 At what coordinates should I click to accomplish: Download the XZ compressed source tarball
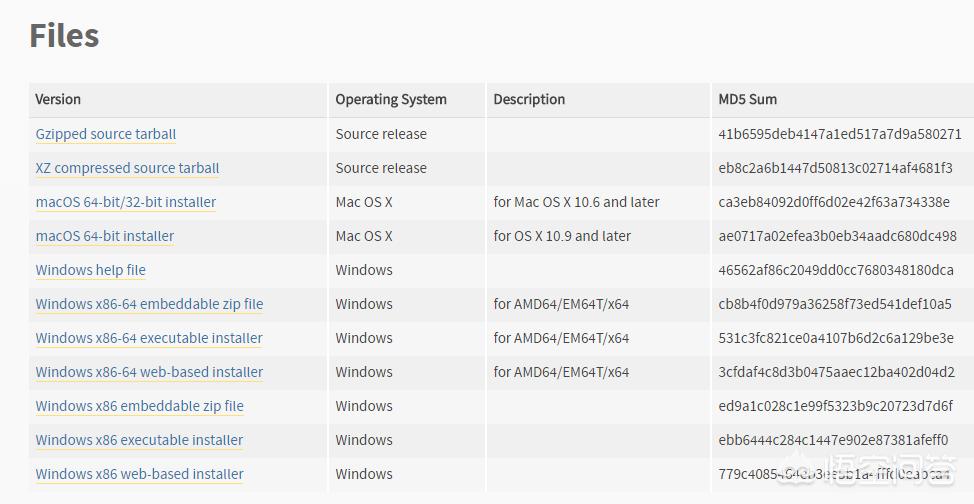[127, 168]
